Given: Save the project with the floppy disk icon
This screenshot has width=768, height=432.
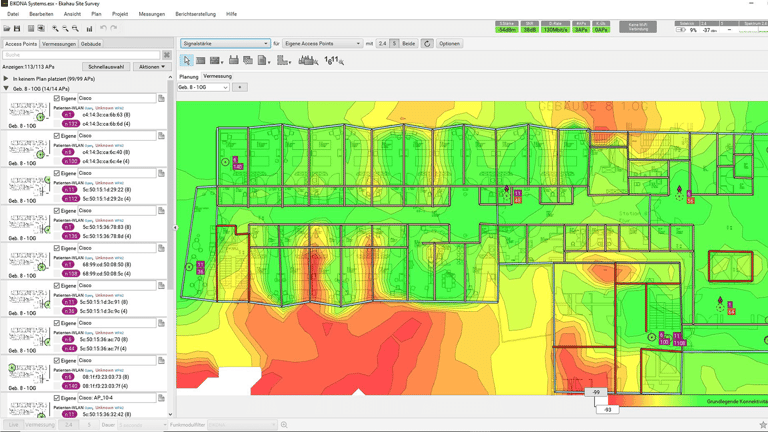Looking at the screenshot, I should tap(17, 28).
